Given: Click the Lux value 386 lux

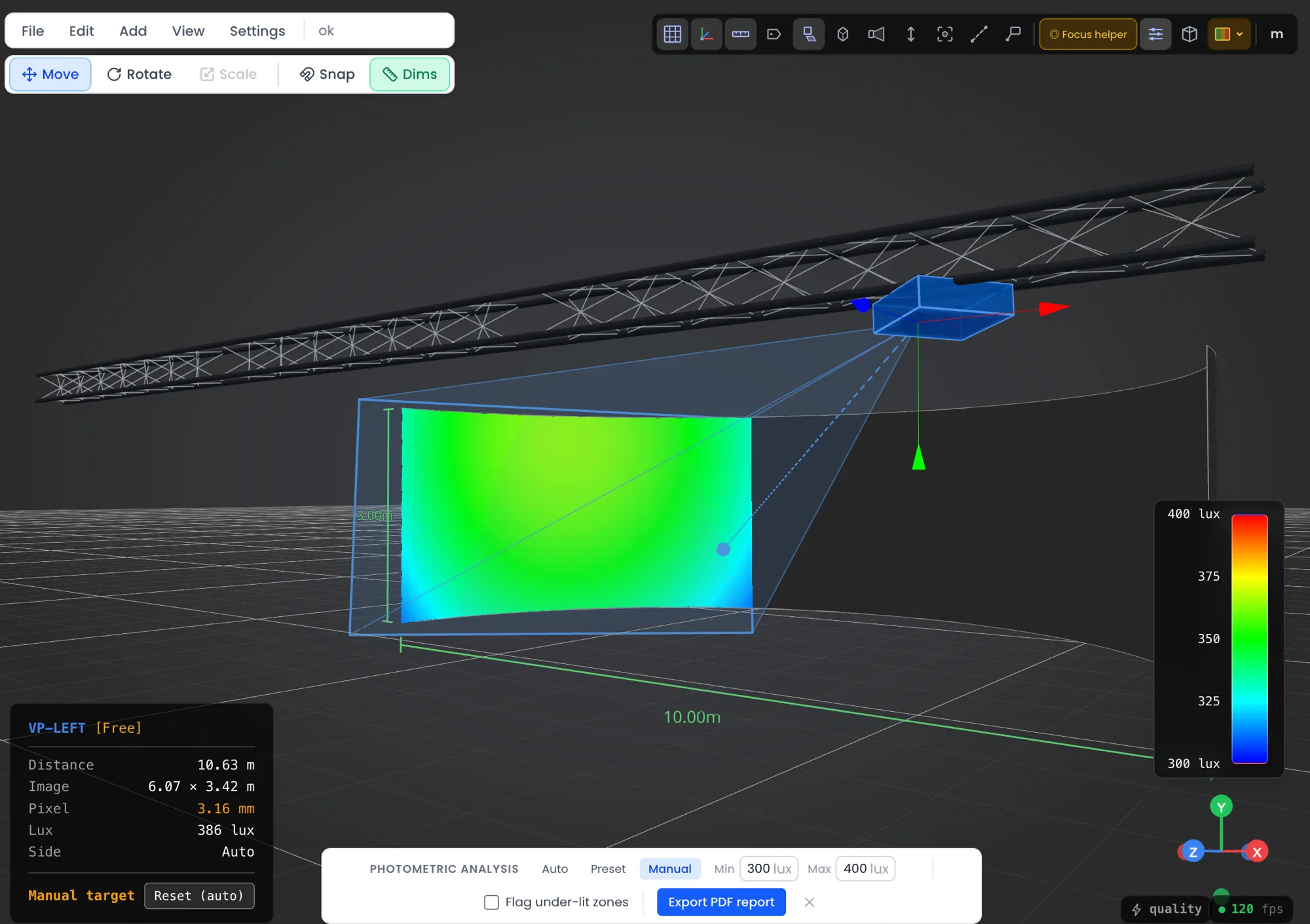Looking at the screenshot, I should [x=226, y=830].
